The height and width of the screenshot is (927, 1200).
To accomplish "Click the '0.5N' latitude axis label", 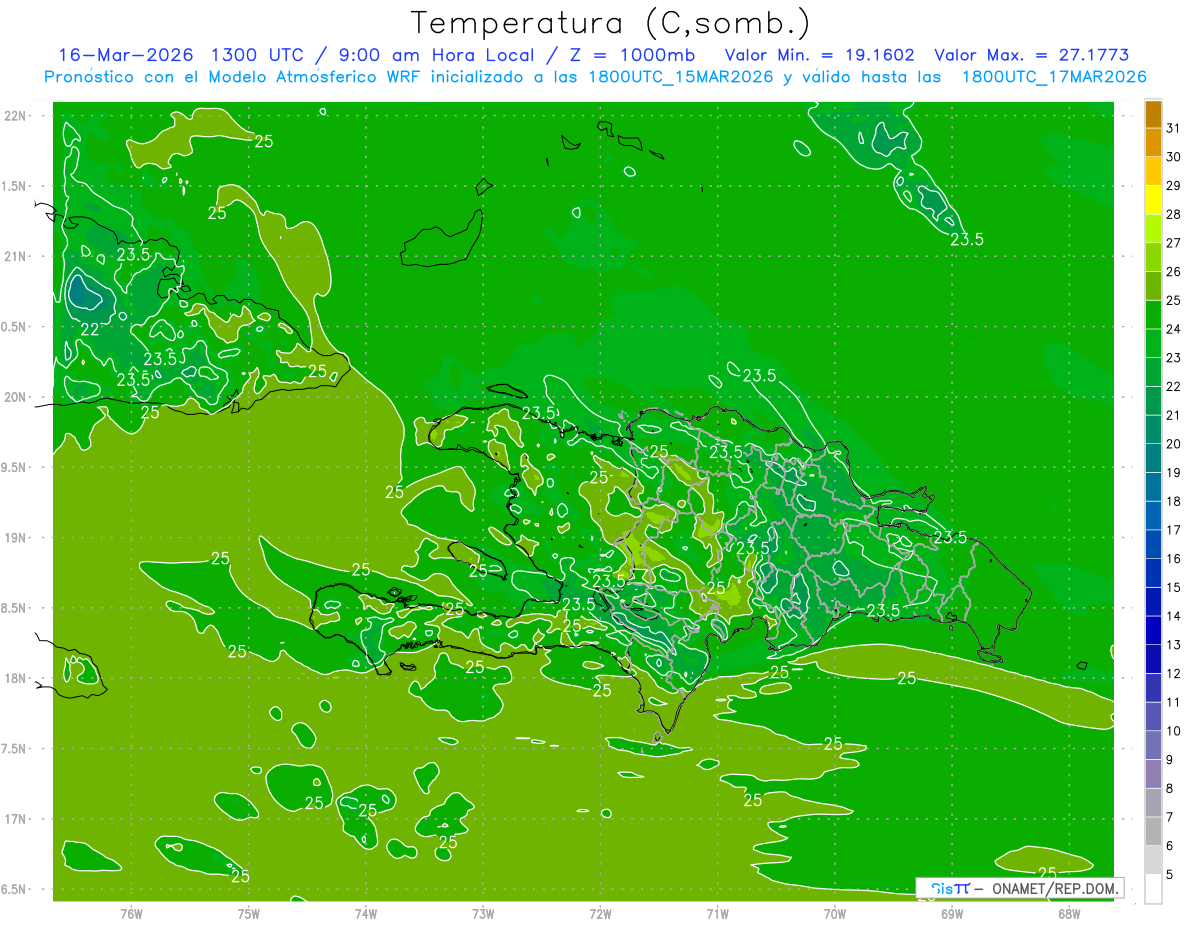I will pos(14,327).
